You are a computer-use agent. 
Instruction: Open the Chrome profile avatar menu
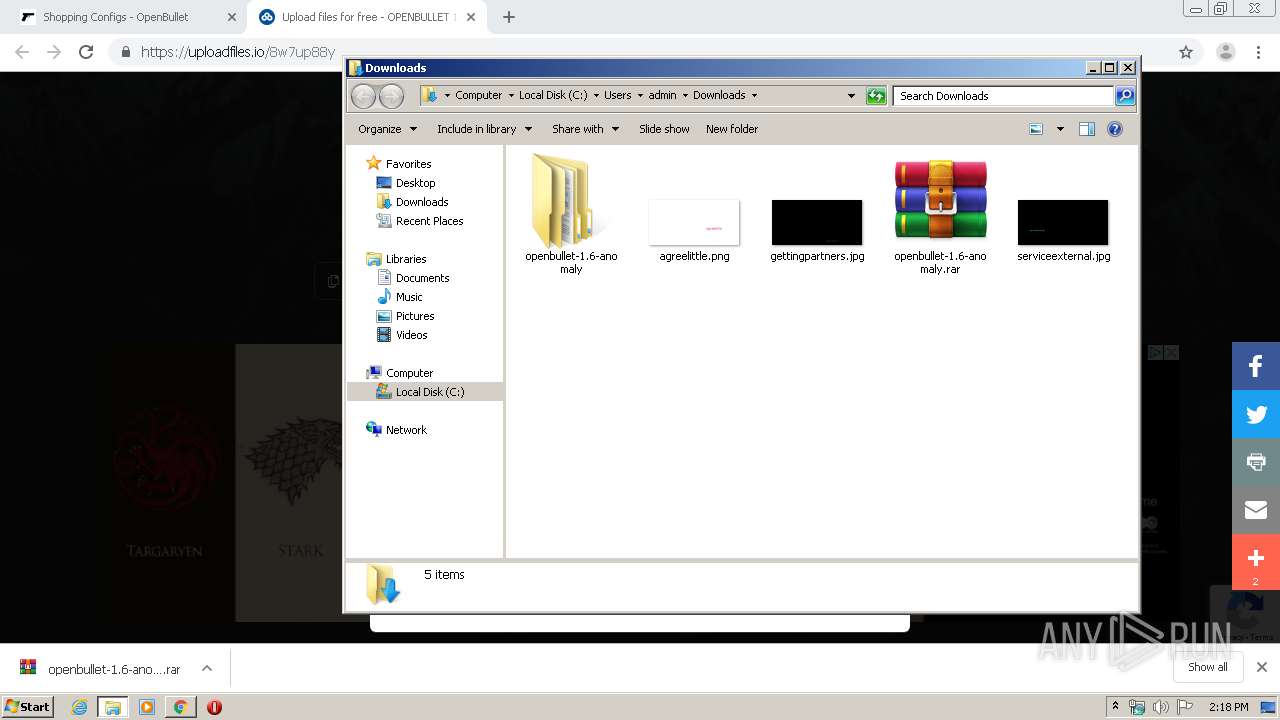coord(1226,52)
